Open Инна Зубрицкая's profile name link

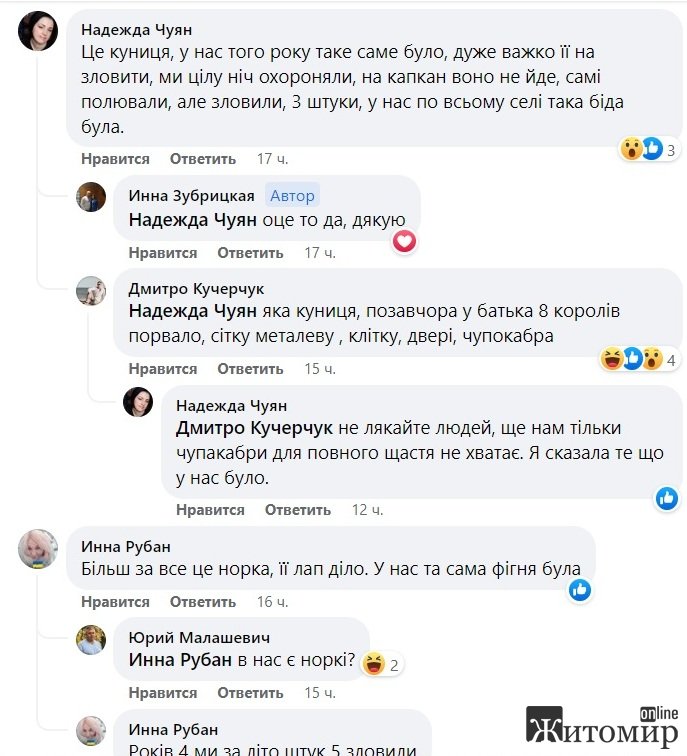click(191, 196)
